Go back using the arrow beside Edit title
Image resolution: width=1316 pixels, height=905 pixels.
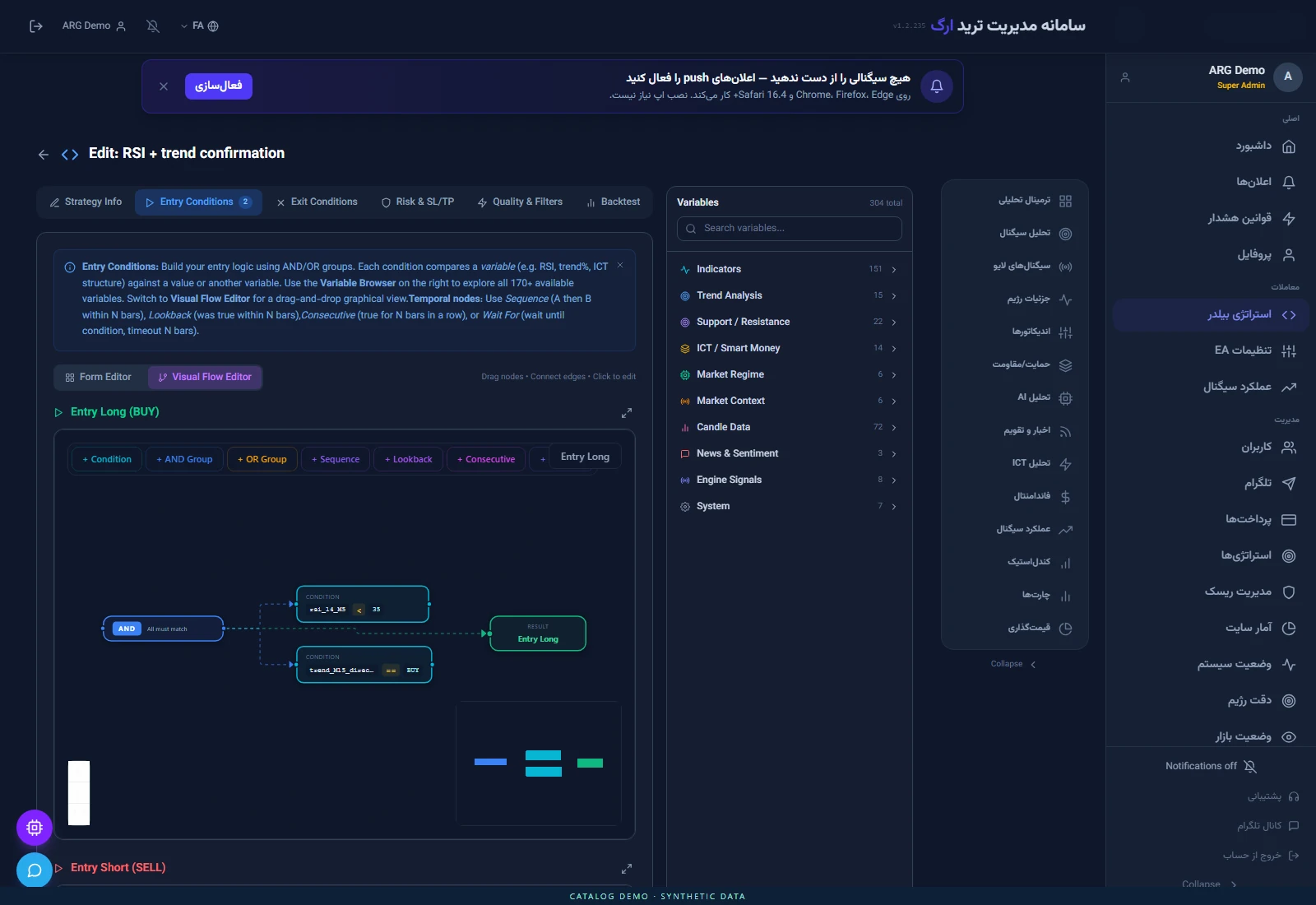click(44, 154)
